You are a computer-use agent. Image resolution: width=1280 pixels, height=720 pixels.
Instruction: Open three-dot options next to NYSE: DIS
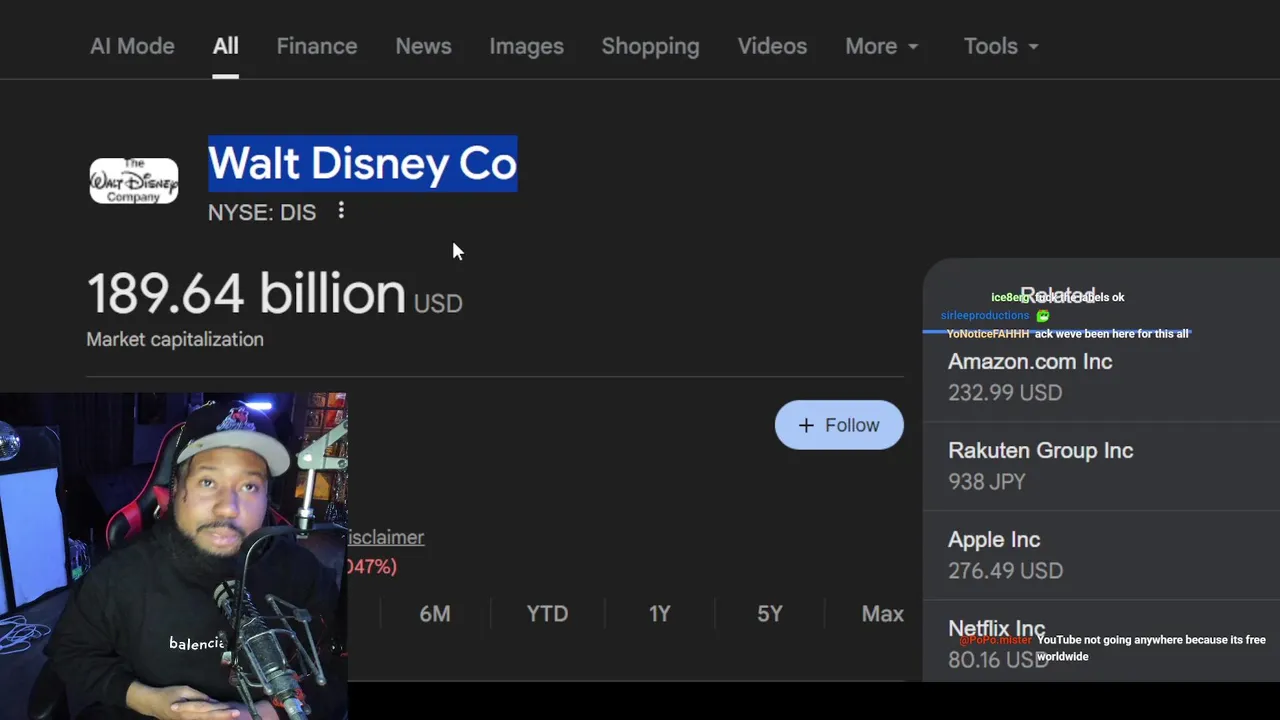tap(341, 211)
